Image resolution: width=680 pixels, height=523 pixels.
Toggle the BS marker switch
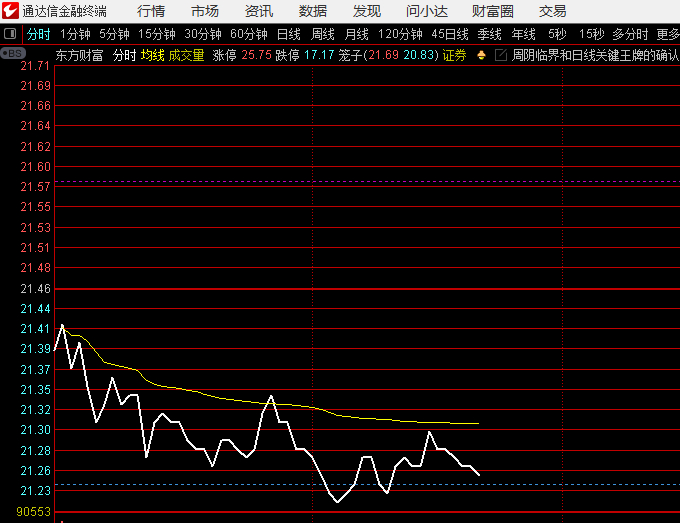click(13, 53)
